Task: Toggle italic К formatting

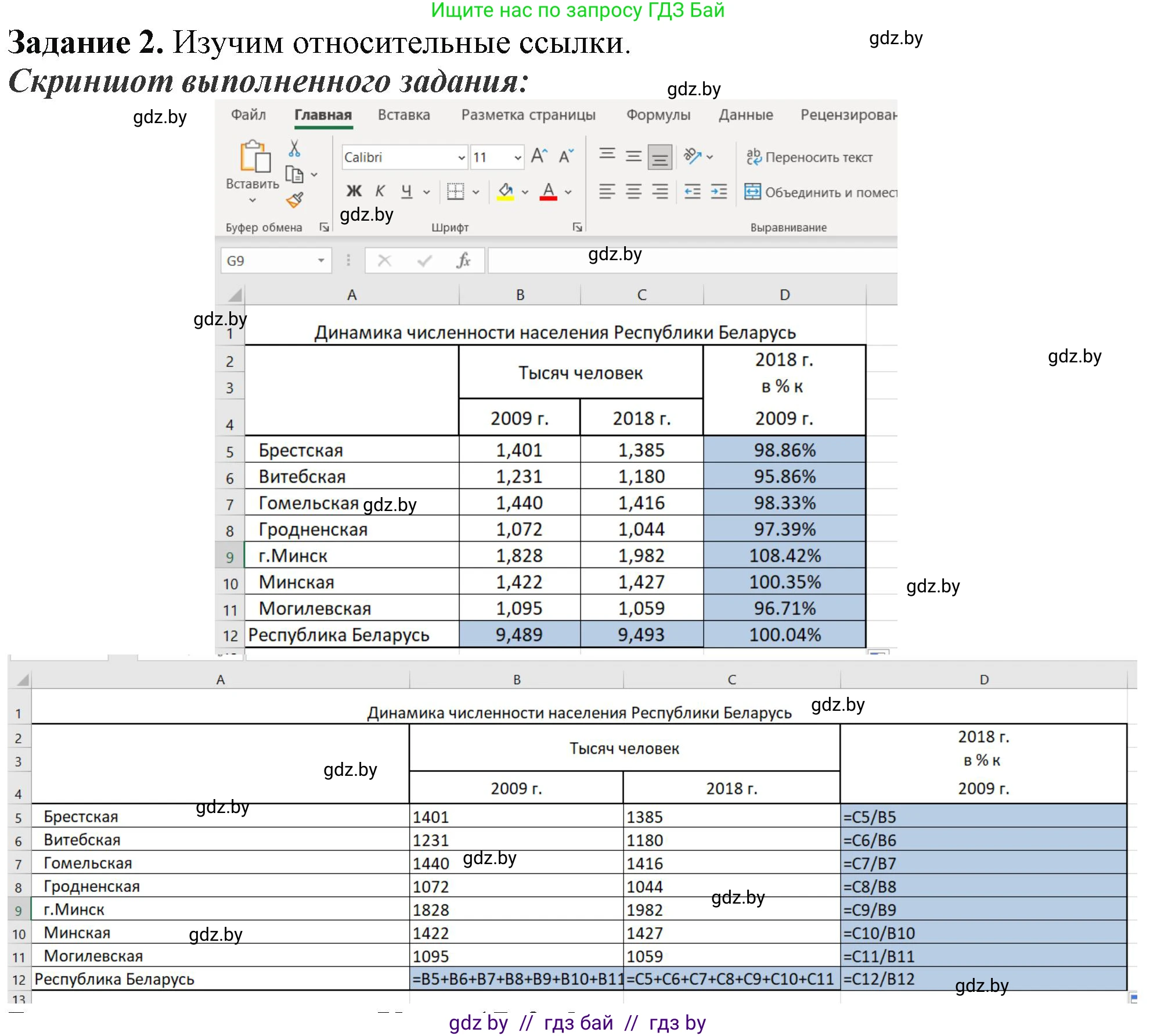Action: tap(380, 191)
